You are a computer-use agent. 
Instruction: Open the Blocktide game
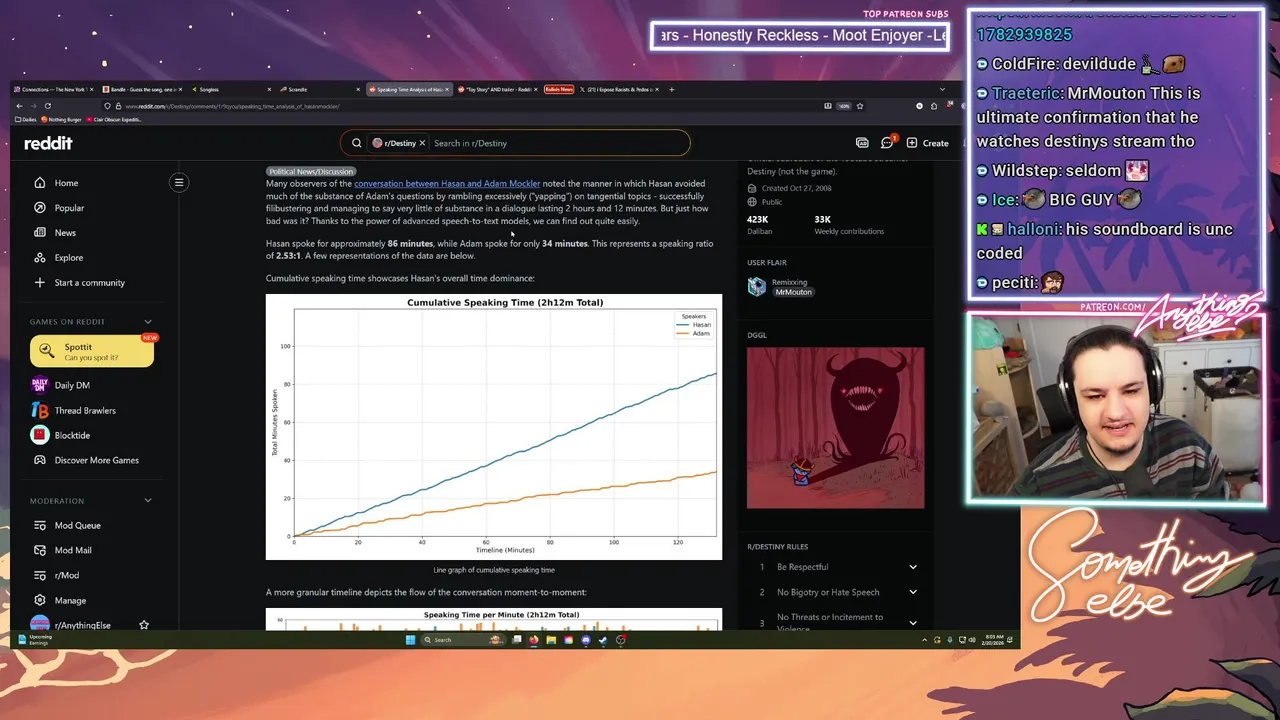click(61, 435)
